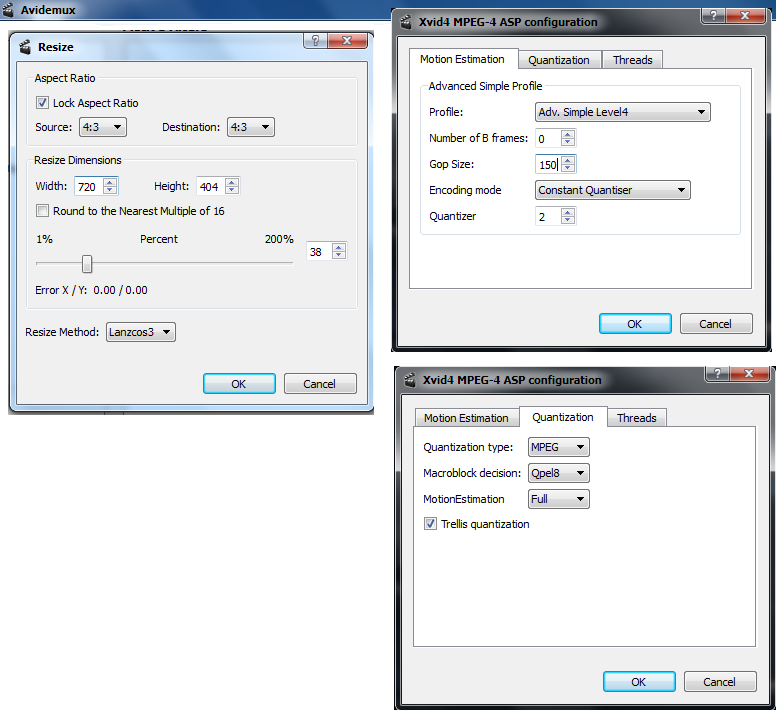
Task: Click the Percent value field showing 38
Action: pos(319,252)
